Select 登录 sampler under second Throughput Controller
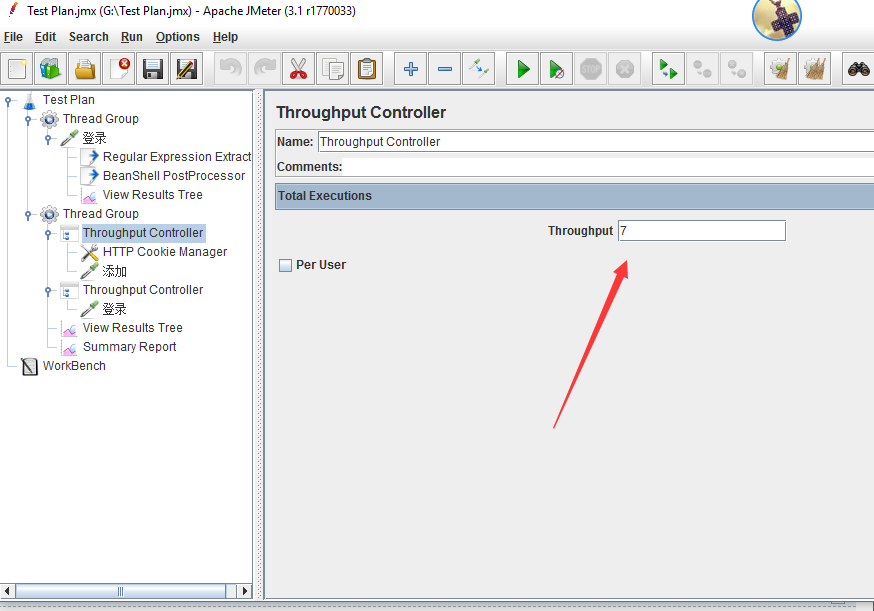This screenshot has height=611, width=874. pyautogui.click(x=114, y=309)
